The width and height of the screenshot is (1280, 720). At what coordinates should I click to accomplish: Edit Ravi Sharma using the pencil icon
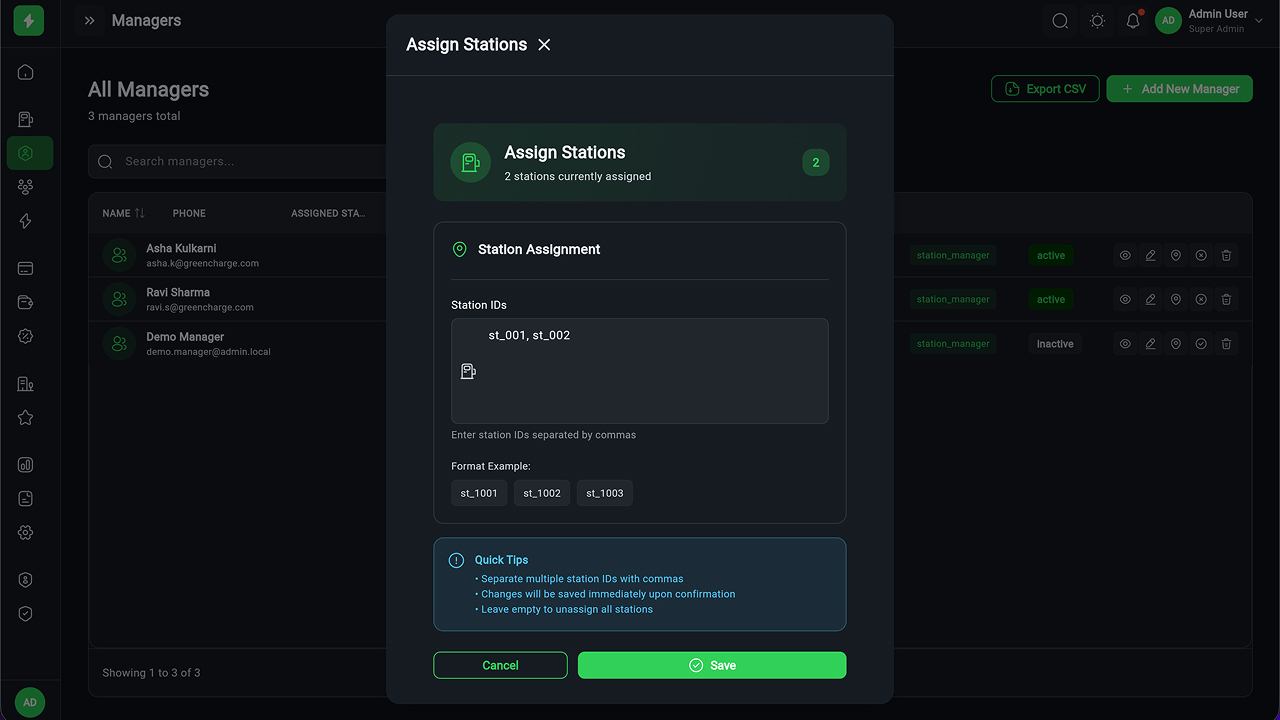1151,300
